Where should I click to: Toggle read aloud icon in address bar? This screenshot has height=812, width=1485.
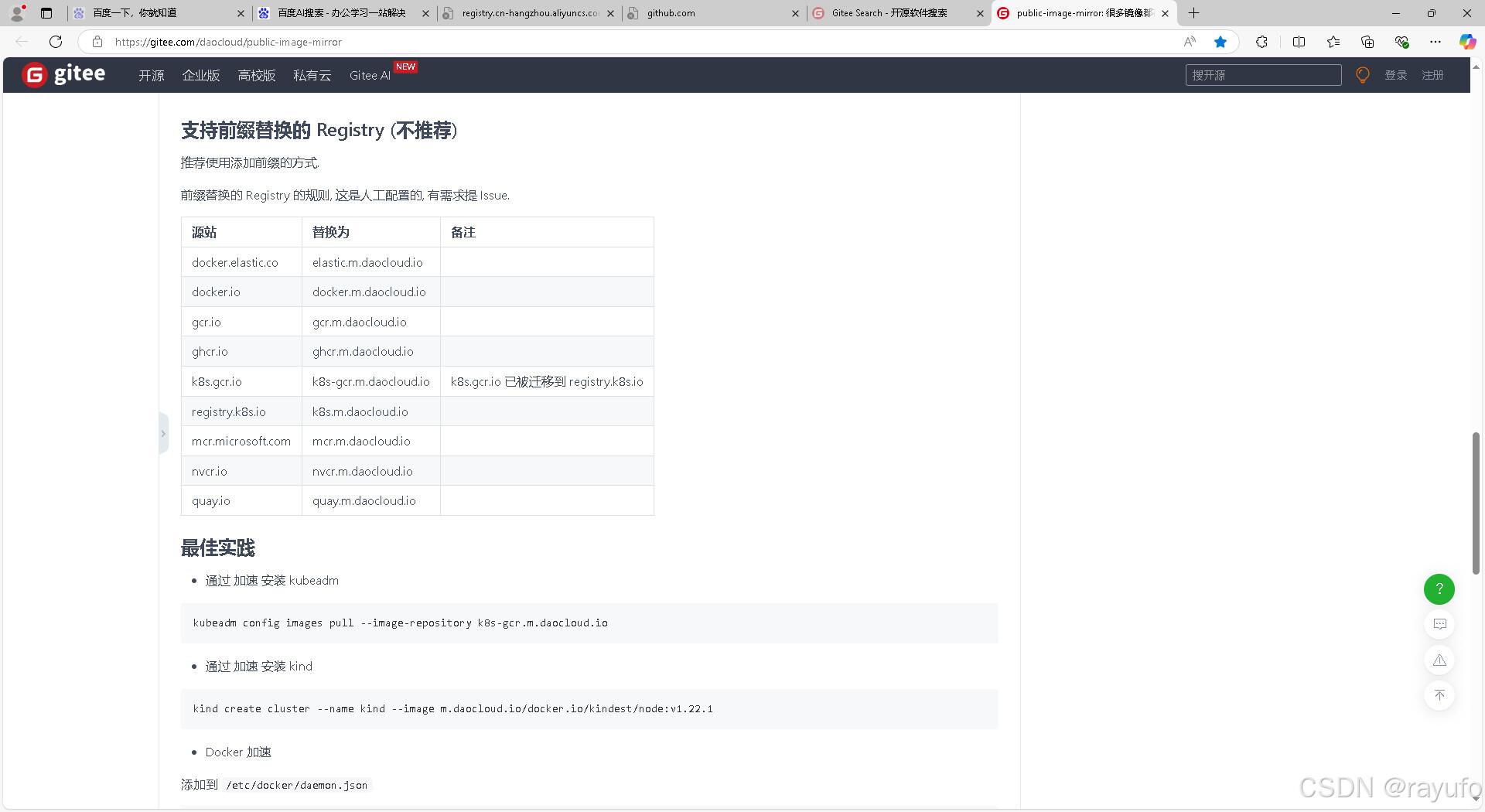[1190, 42]
